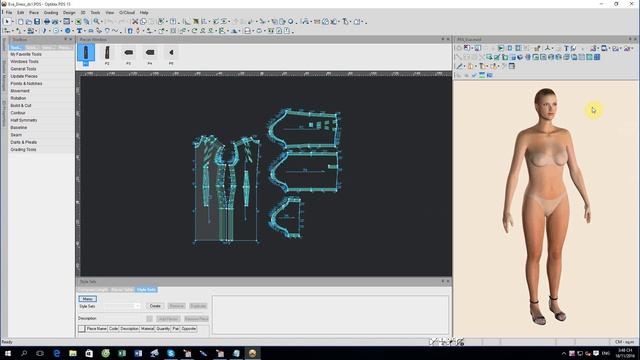Switch to the Style Sets tab

[x=146, y=289]
